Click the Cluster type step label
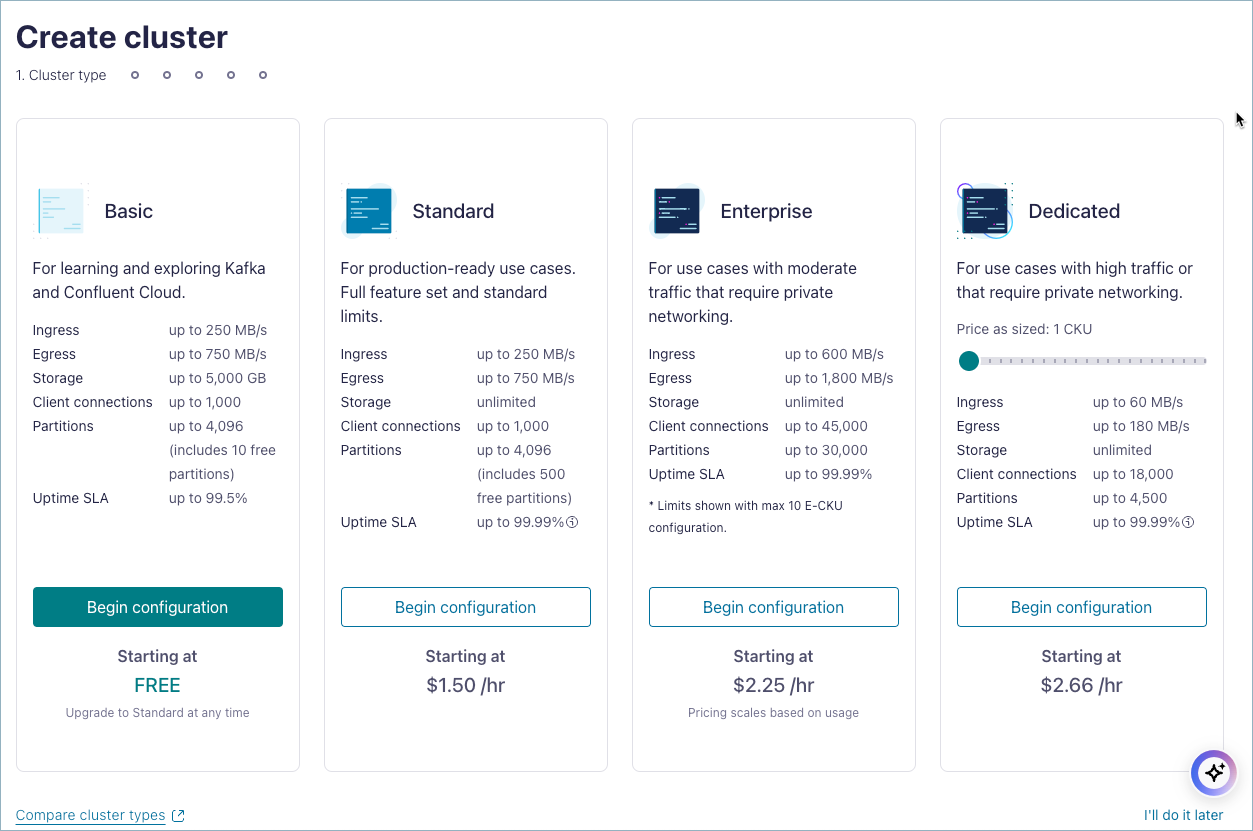Viewport: 1253px width, 831px height. coord(61,74)
